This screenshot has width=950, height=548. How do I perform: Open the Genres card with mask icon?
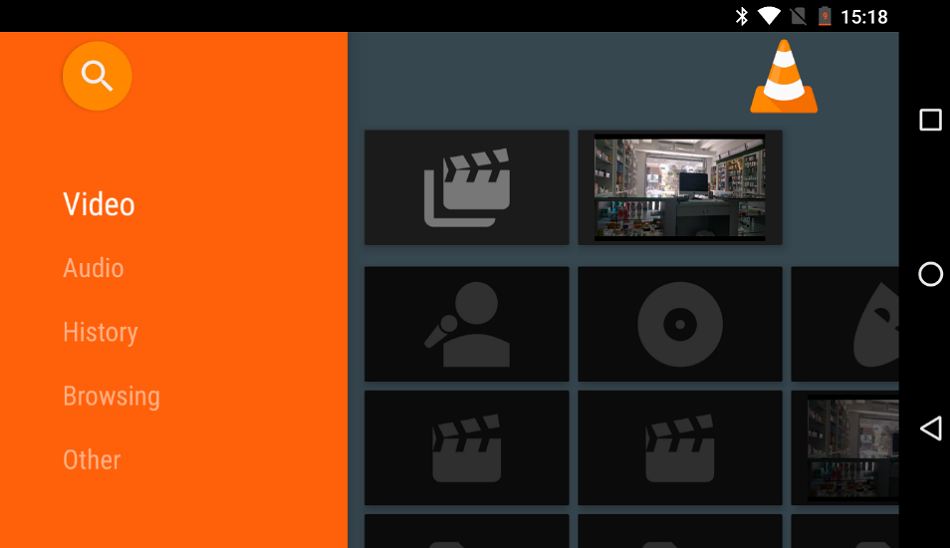845,324
